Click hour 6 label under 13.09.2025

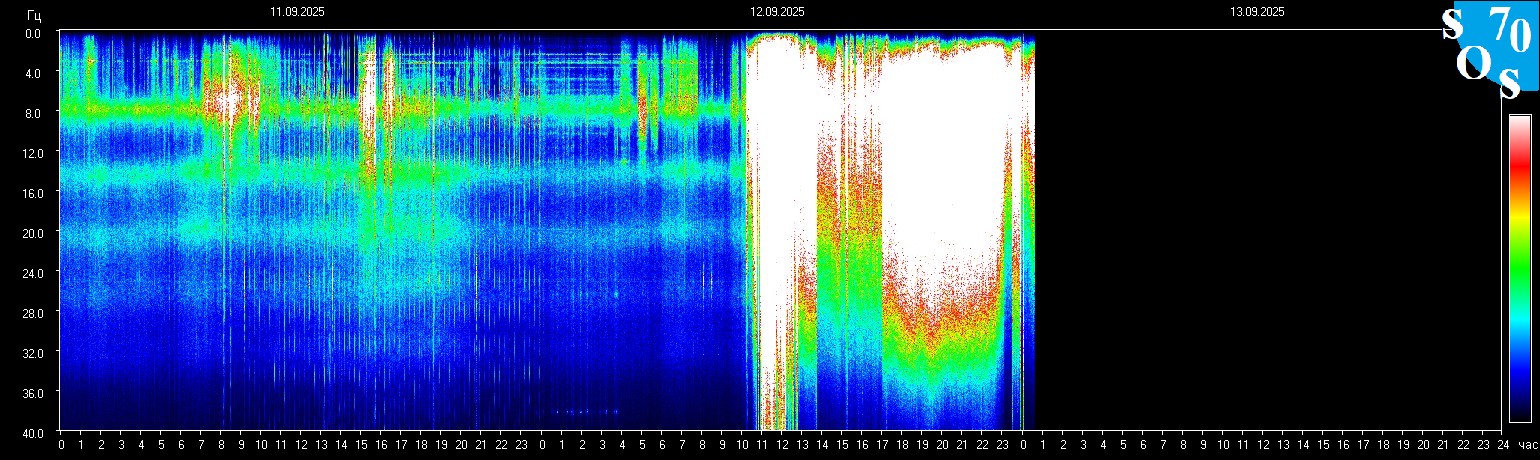pyautogui.click(x=1143, y=445)
